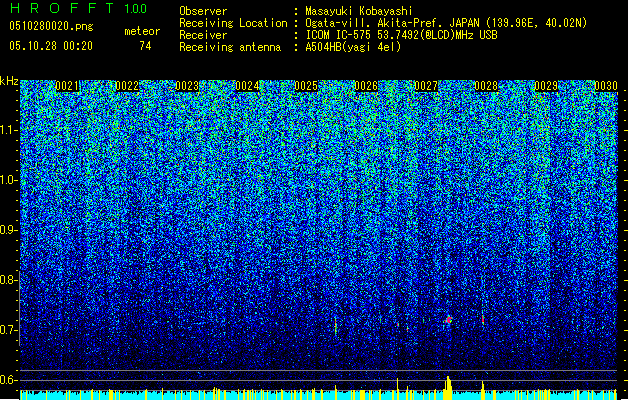Click observer name Masayuki Kobayashi
The height and width of the screenshot is (400, 629).
tap(359, 11)
